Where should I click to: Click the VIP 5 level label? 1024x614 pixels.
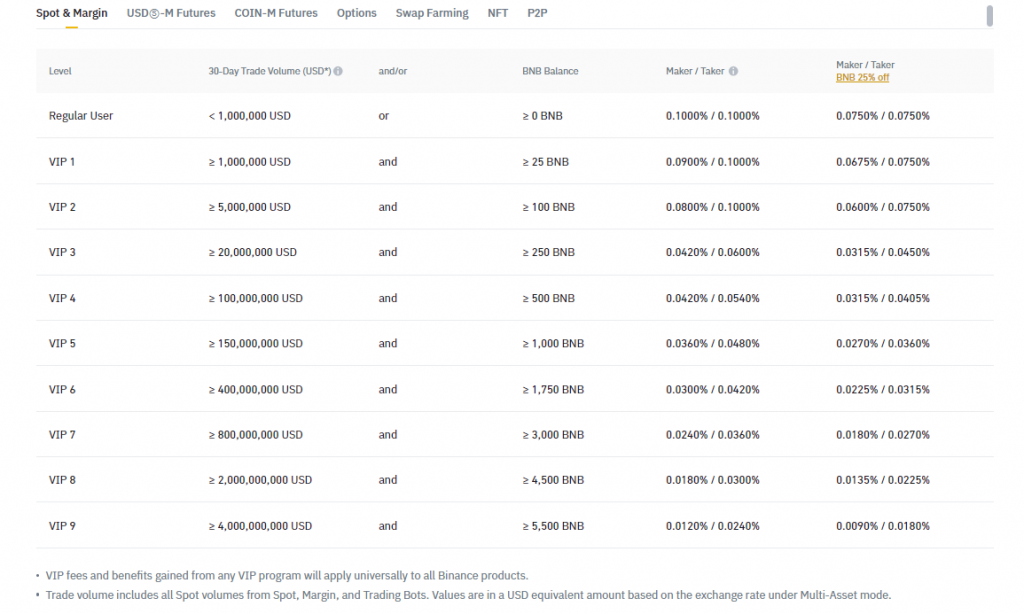pos(62,344)
